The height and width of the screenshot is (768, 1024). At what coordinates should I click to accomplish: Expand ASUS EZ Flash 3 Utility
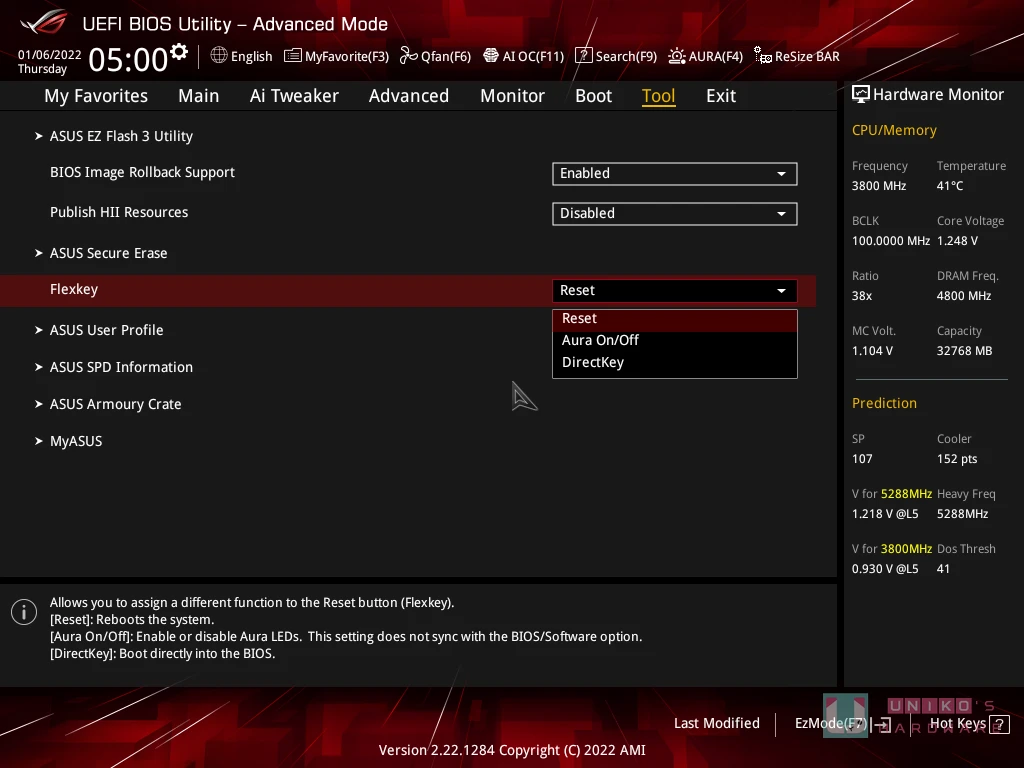click(x=121, y=136)
